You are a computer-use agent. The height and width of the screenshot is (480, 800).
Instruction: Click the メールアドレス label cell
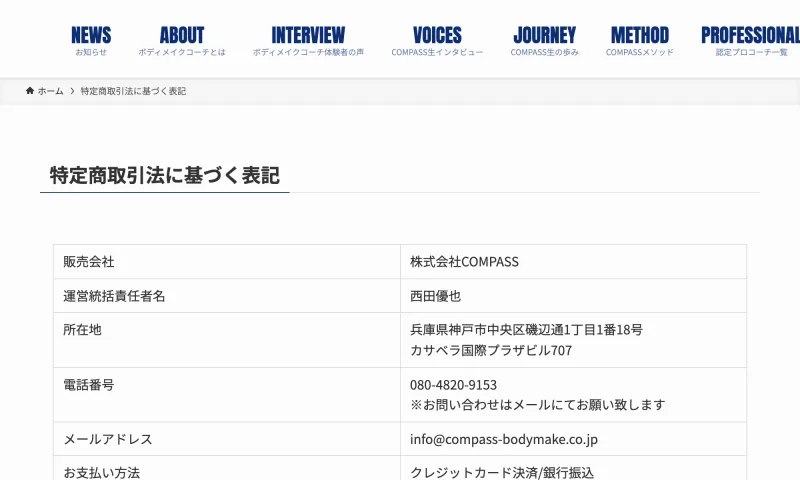coord(227,439)
